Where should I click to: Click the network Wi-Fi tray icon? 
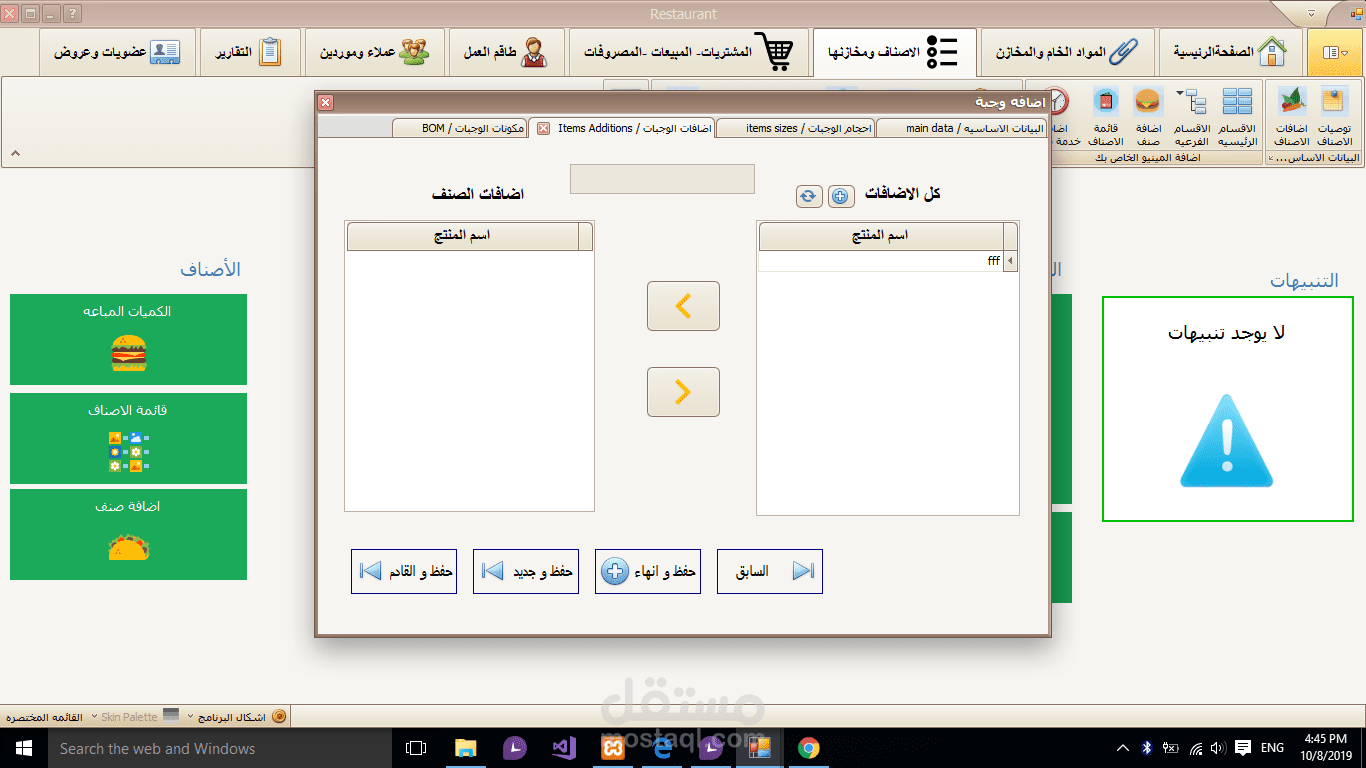coord(1196,748)
